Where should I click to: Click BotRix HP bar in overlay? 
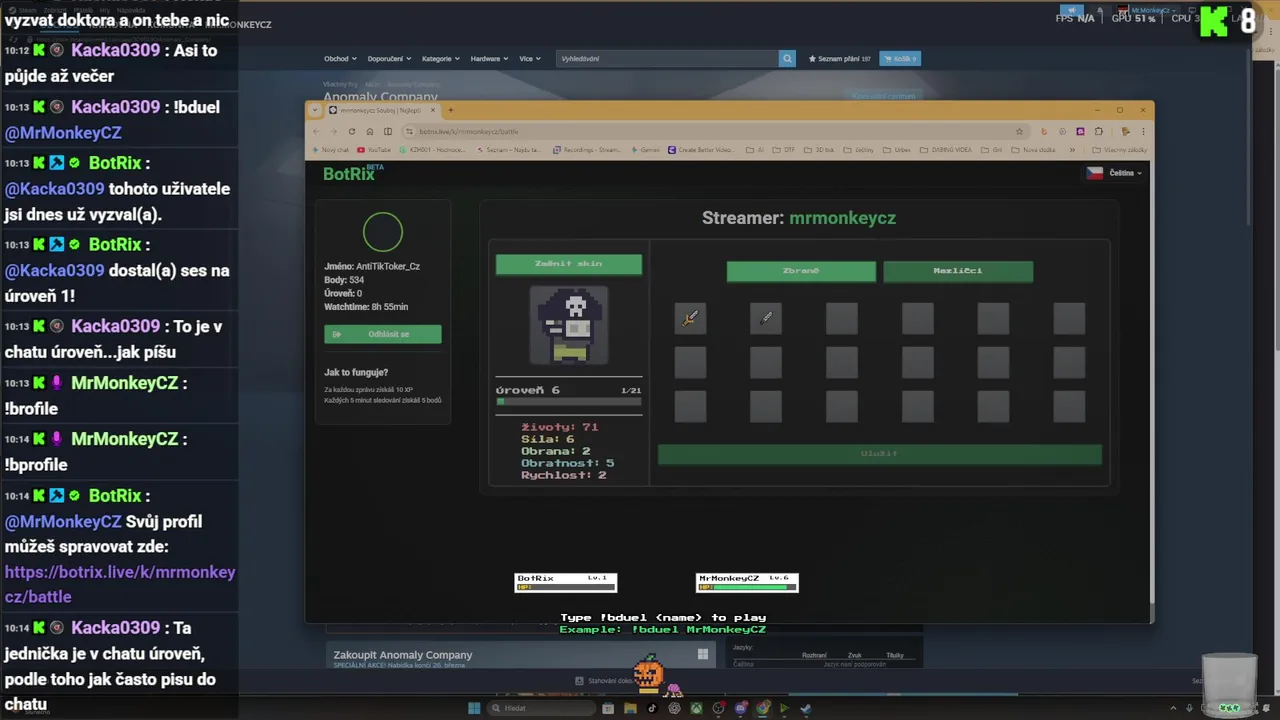566,587
